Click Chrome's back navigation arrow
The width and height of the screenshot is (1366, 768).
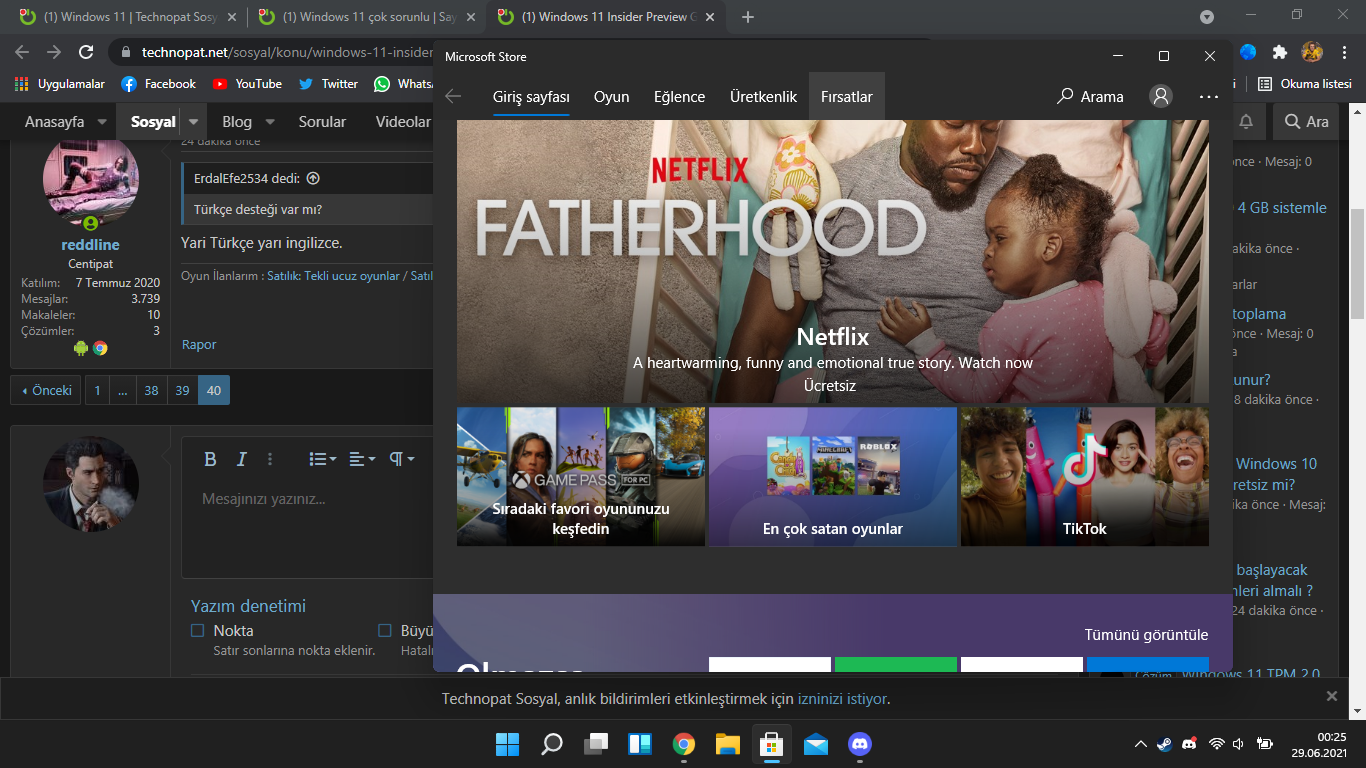[x=23, y=52]
